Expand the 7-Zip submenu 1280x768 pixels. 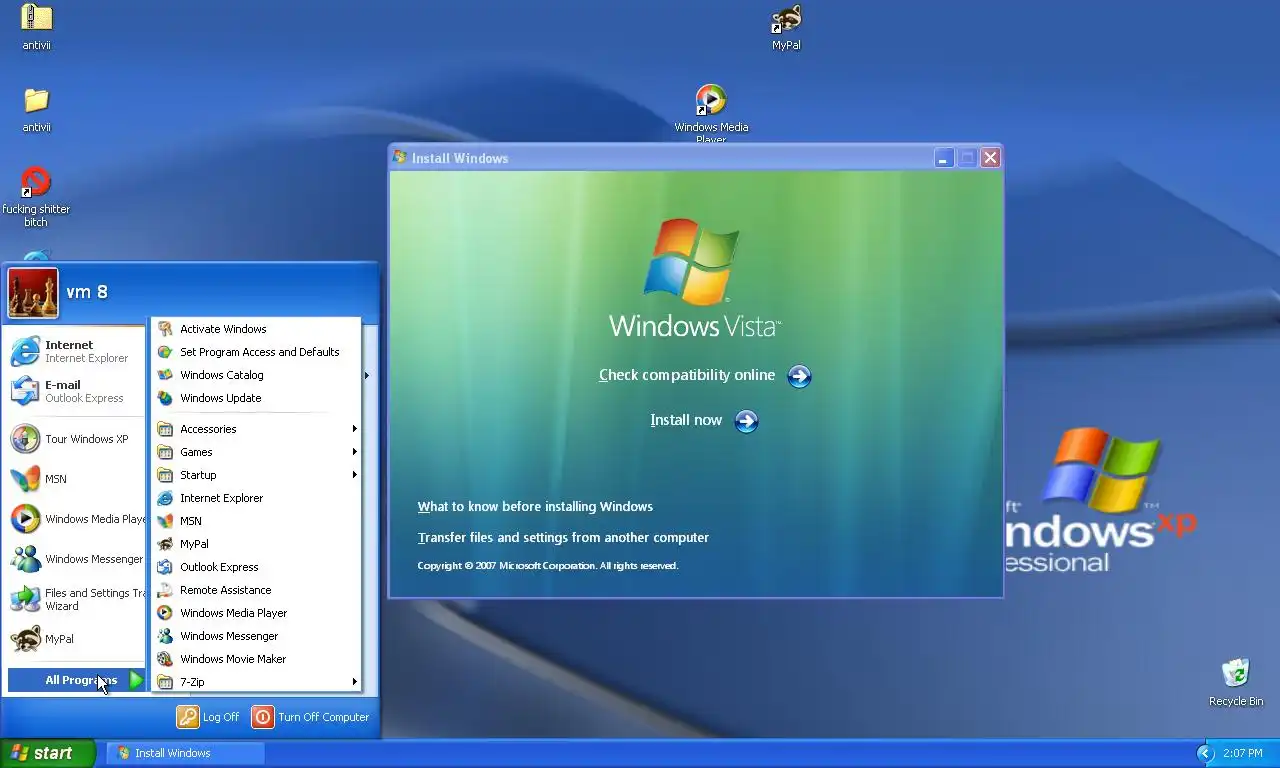pos(258,682)
